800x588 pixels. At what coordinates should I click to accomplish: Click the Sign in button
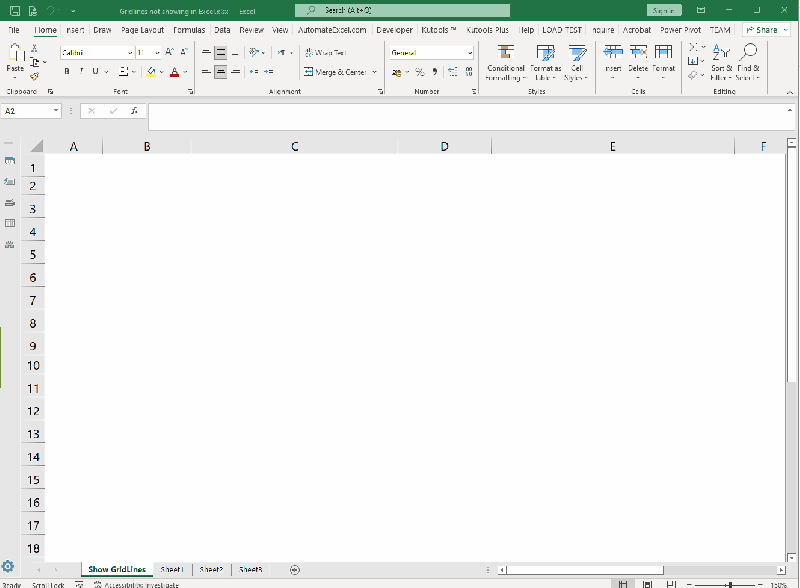pyautogui.click(x=662, y=9)
